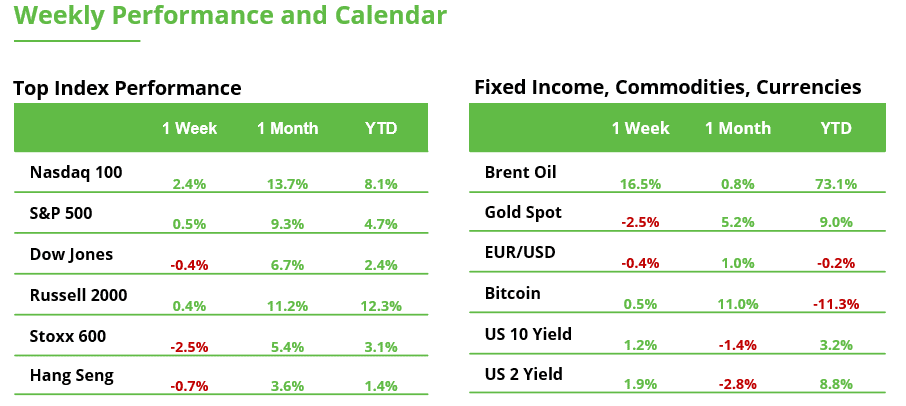Image resolution: width=906 pixels, height=406 pixels.
Task: Select the Top Index Performance heading
Action: (x=127, y=88)
